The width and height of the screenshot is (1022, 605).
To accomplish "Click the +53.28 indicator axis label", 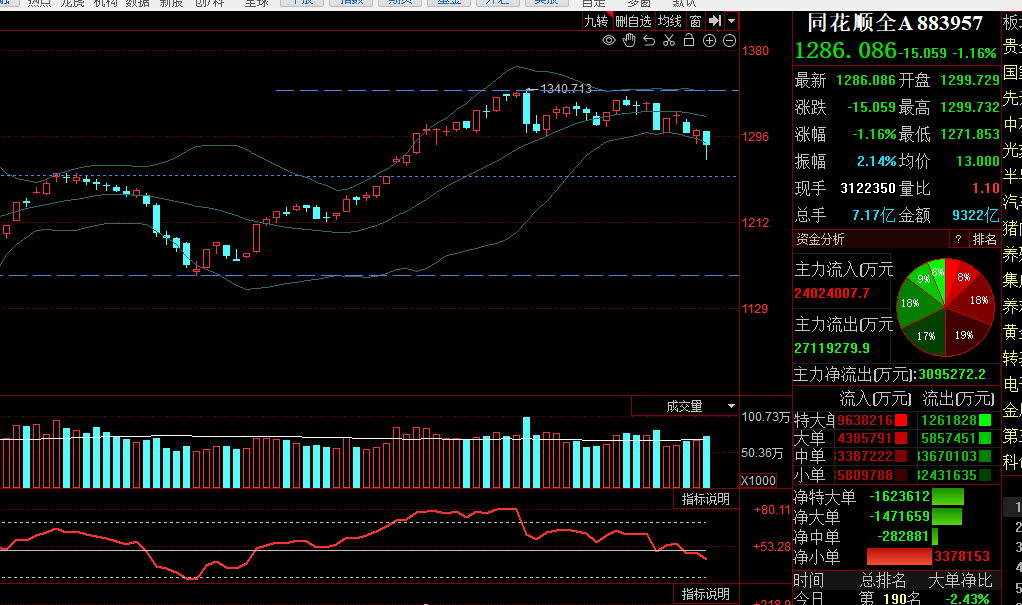I will click(772, 546).
